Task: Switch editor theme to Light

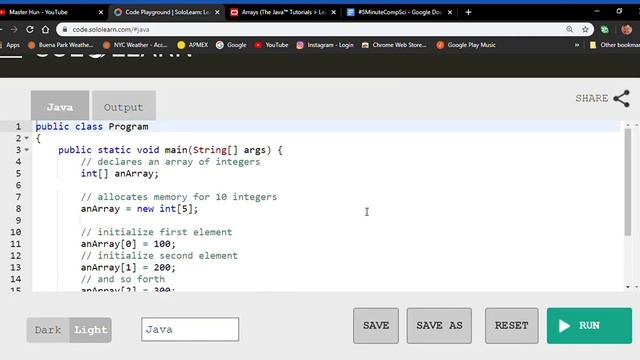Action: (x=91, y=330)
